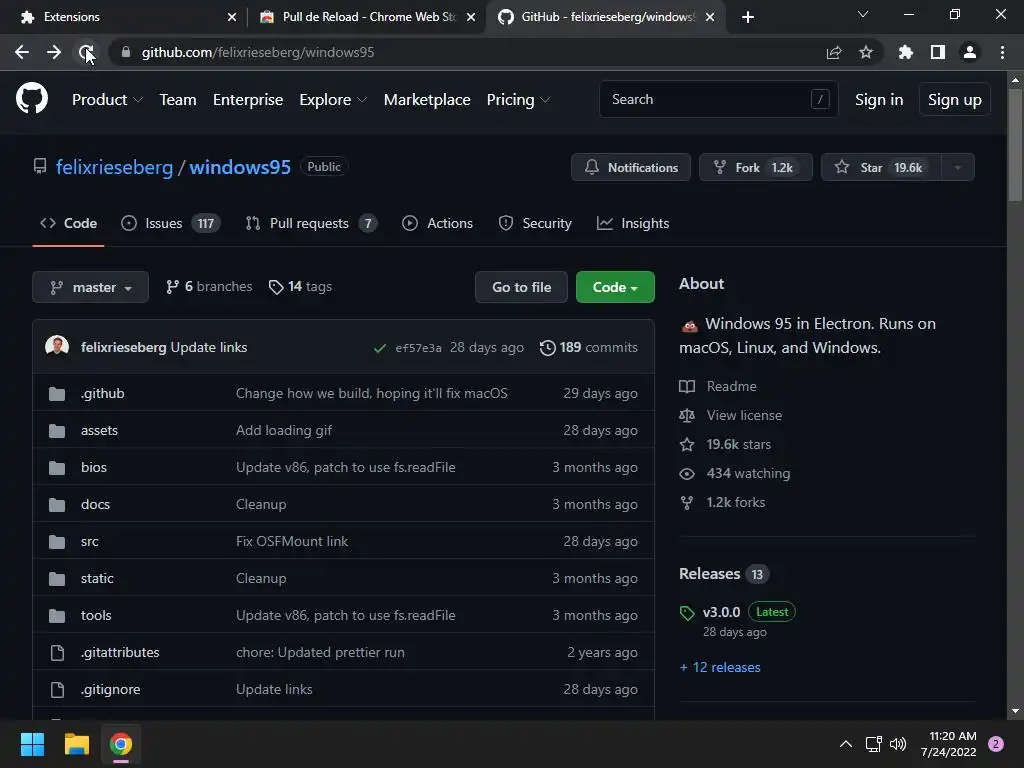Open the 6 branches link
Image resolution: width=1024 pixels, height=768 pixels.
tap(209, 287)
